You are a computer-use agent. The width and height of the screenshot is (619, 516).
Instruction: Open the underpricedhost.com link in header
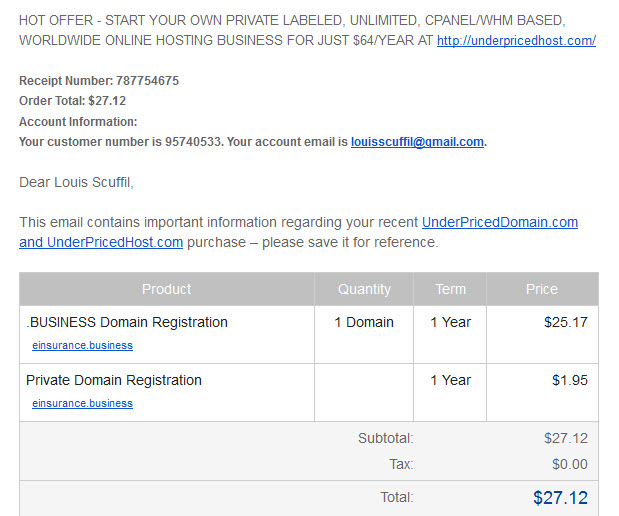coord(516,41)
